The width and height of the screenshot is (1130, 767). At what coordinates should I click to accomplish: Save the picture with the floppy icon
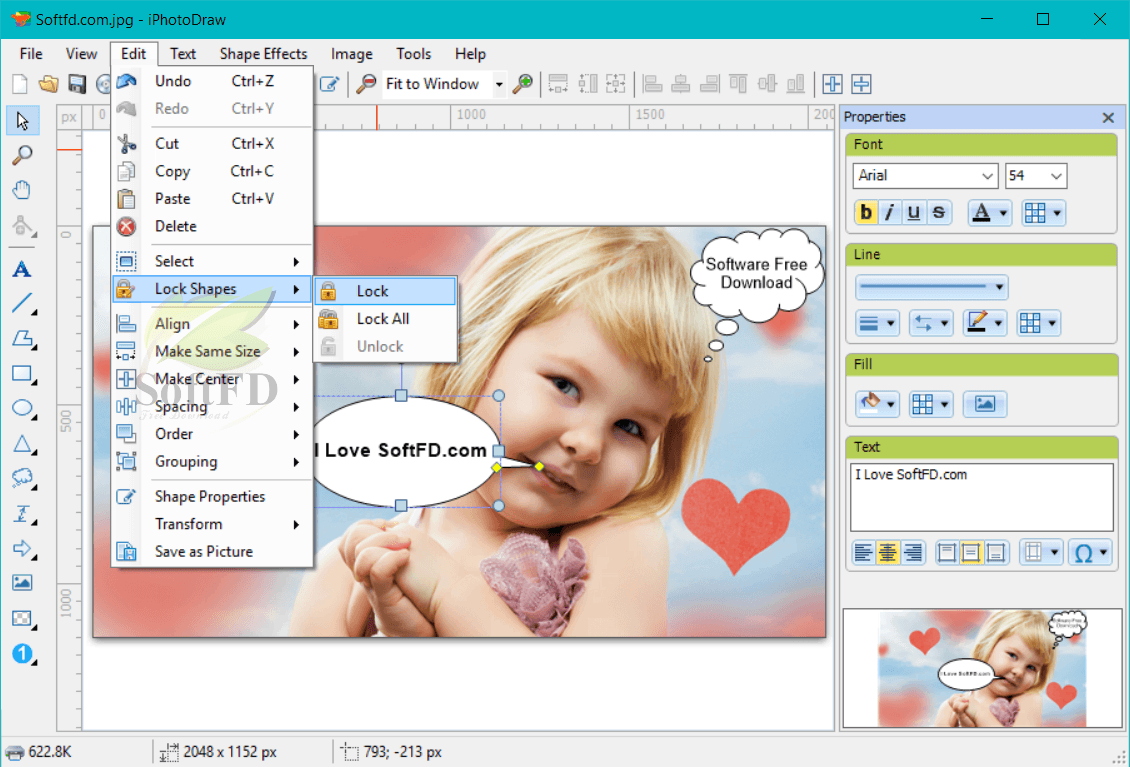(76, 84)
